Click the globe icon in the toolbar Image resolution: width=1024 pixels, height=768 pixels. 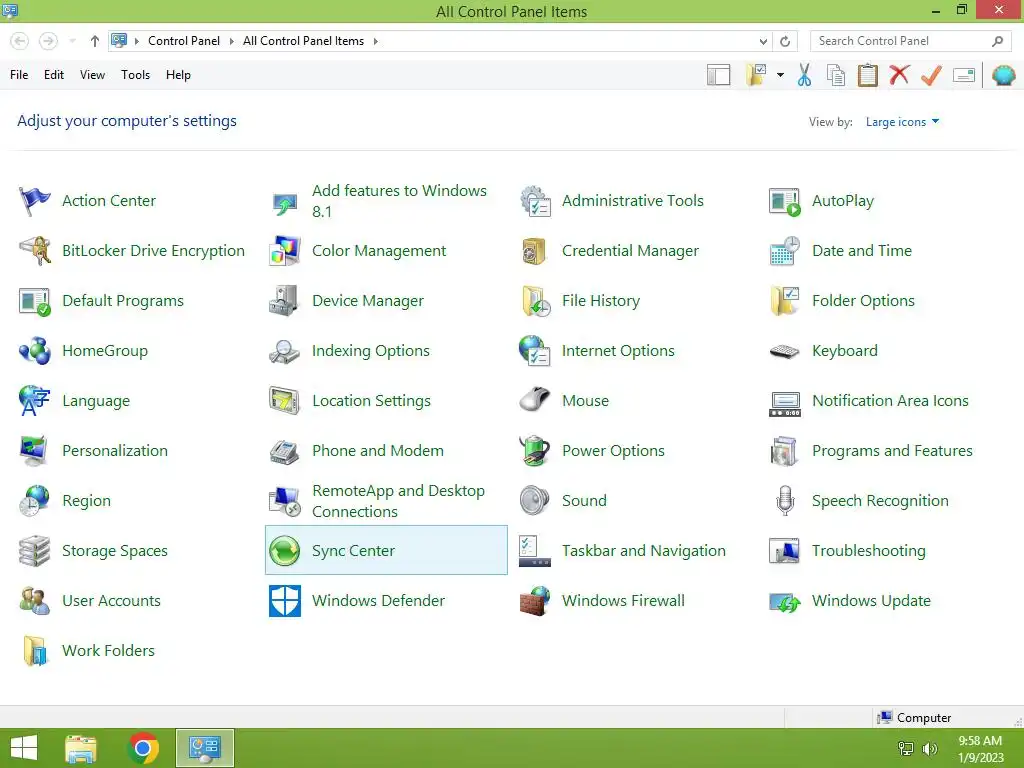click(x=1004, y=75)
